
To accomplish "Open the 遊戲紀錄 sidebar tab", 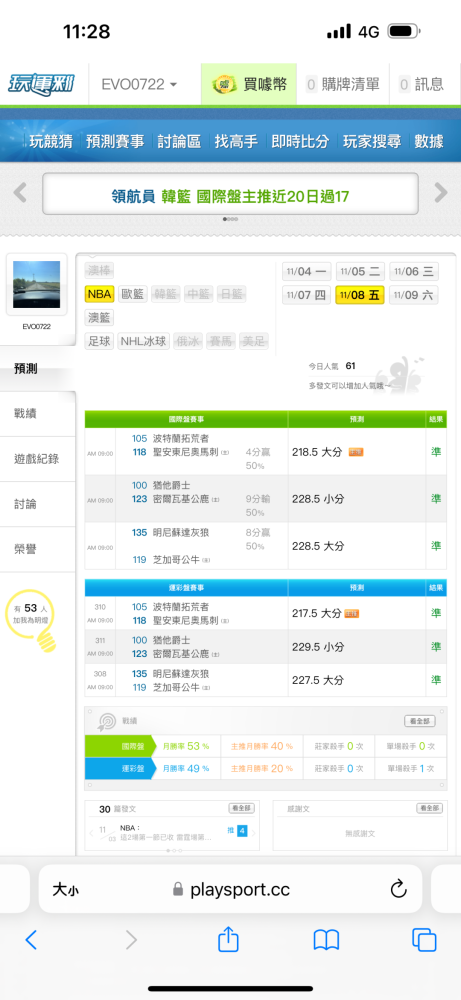I will (38, 459).
